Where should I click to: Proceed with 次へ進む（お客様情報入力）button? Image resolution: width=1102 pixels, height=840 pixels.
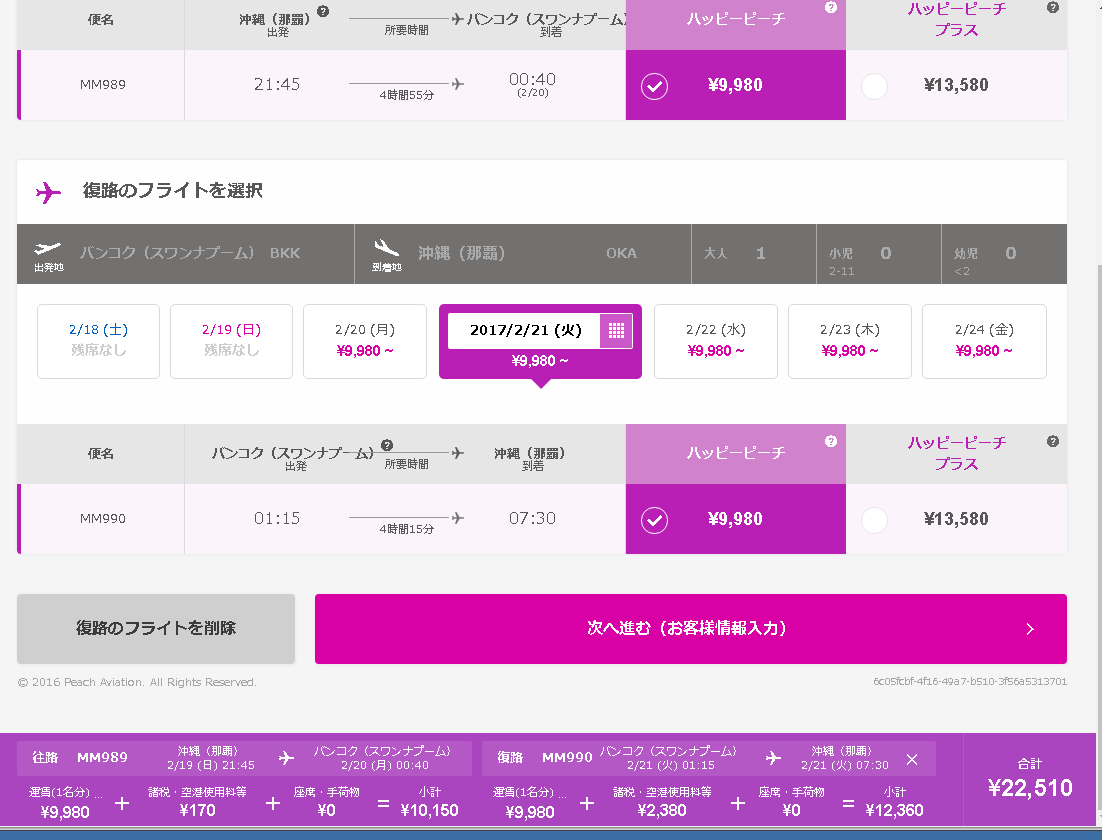(x=691, y=628)
